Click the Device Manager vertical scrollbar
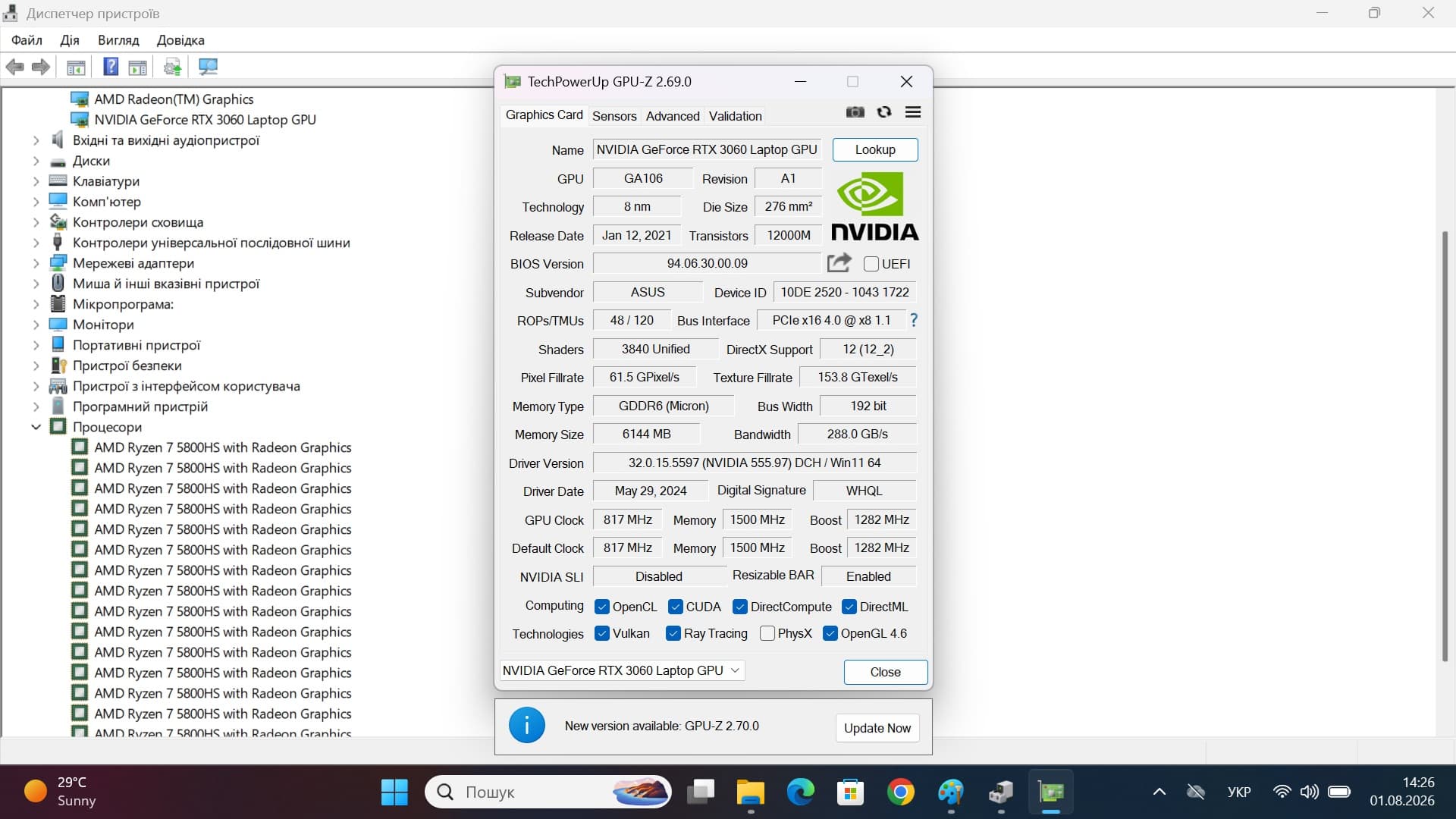The height and width of the screenshot is (819, 1456). (1445, 446)
